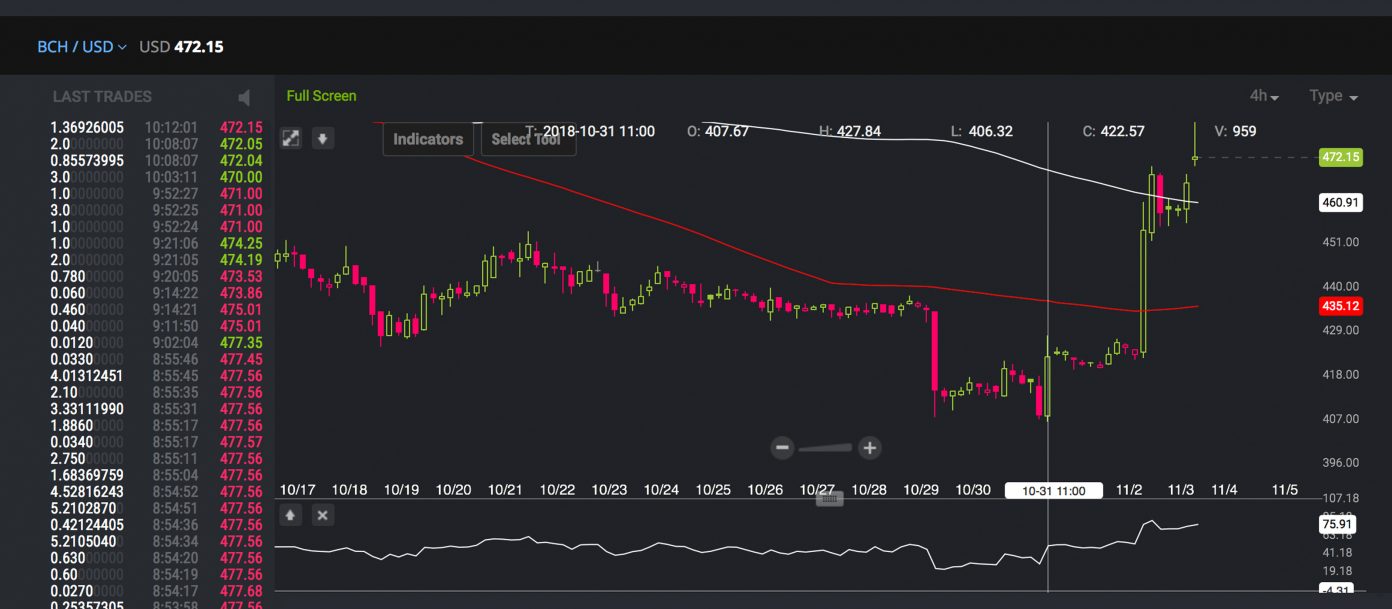This screenshot has height=609, width=1392.
Task: Close the indicator panel with X icon
Action: point(322,515)
